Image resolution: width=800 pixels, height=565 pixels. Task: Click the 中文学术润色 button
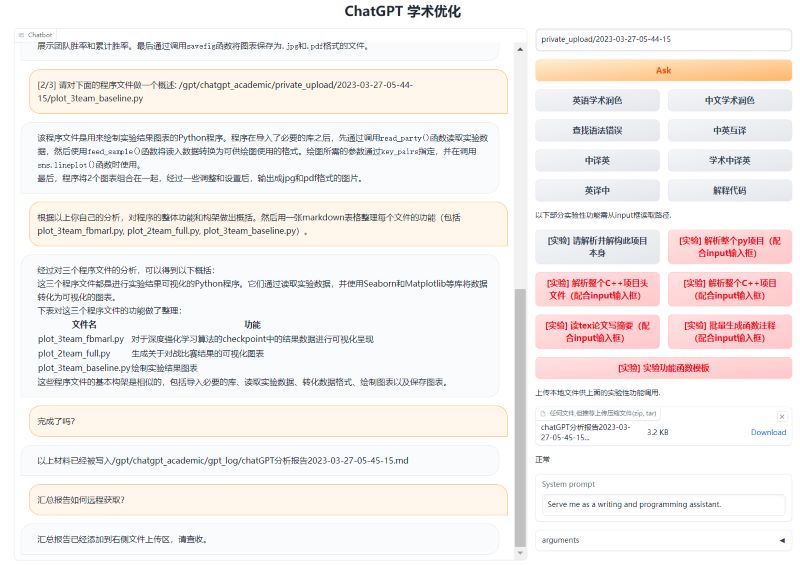point(729,101)
